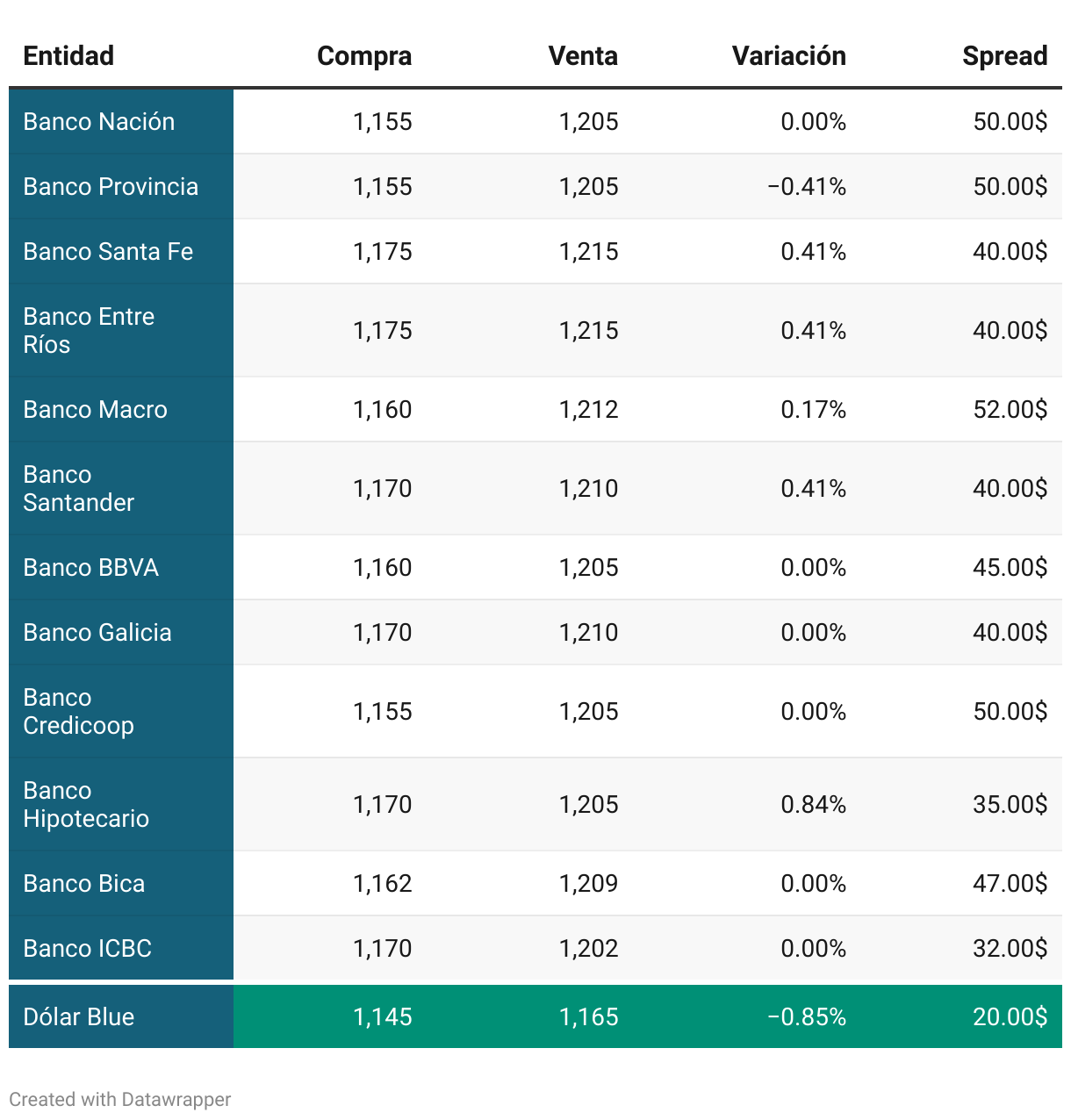1071x1120 pixels.
Task: Click the Dólar Blue row label
Action: (79, 1017)
